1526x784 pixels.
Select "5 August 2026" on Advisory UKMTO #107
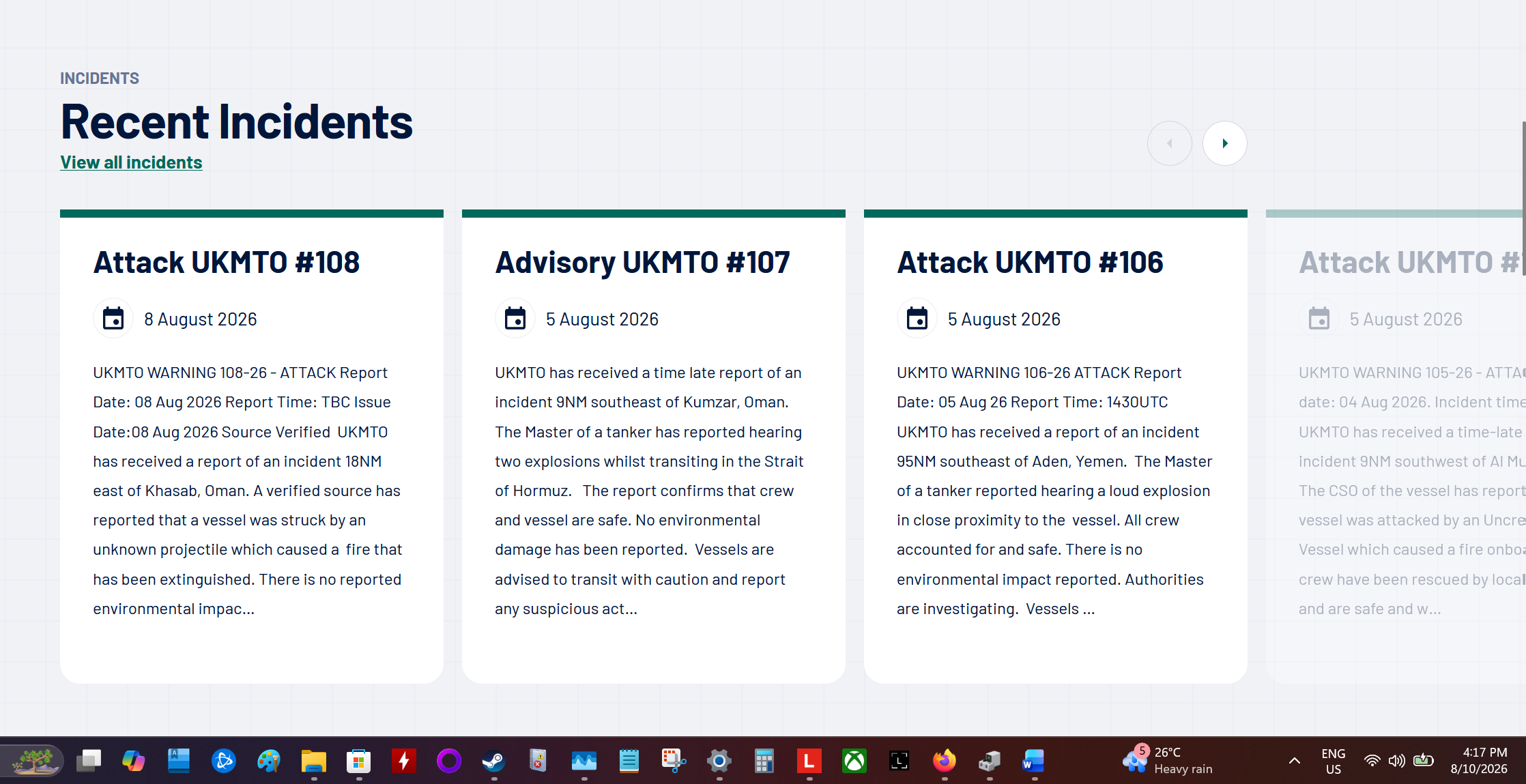(x=602, y=319)
